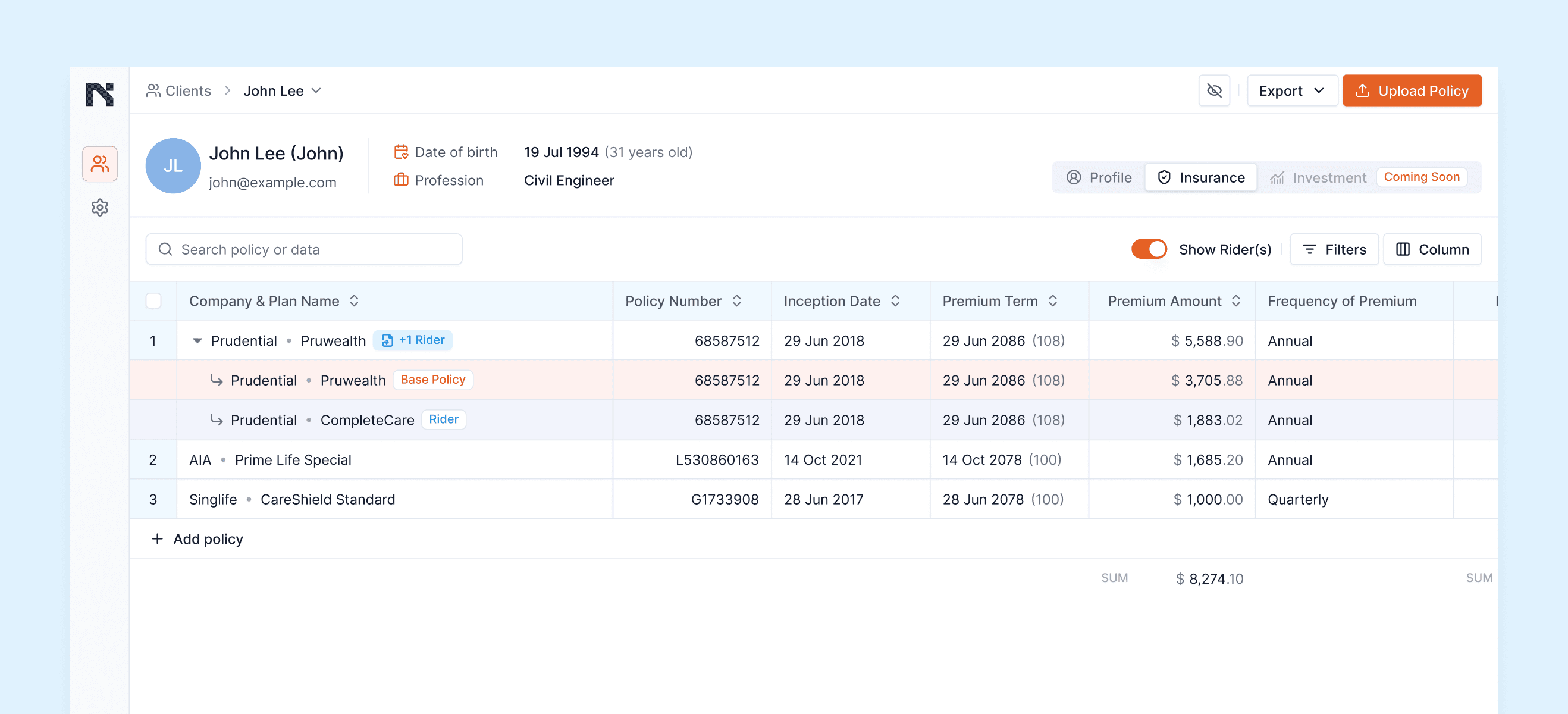Open the Filters panel
The image size is (1568, 714).
coord(1334,249)
